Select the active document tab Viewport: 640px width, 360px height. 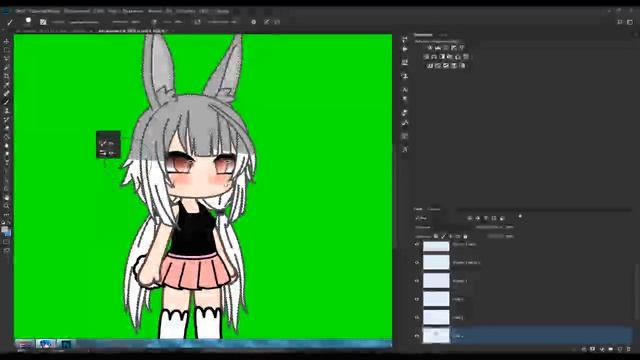[133, 31]
